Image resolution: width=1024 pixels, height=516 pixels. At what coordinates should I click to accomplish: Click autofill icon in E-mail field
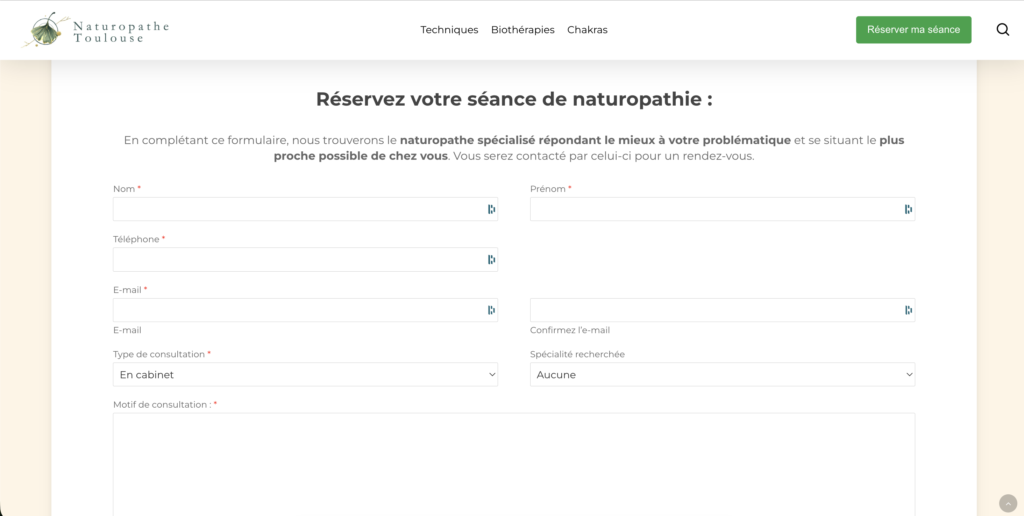[x=491, y=310]
